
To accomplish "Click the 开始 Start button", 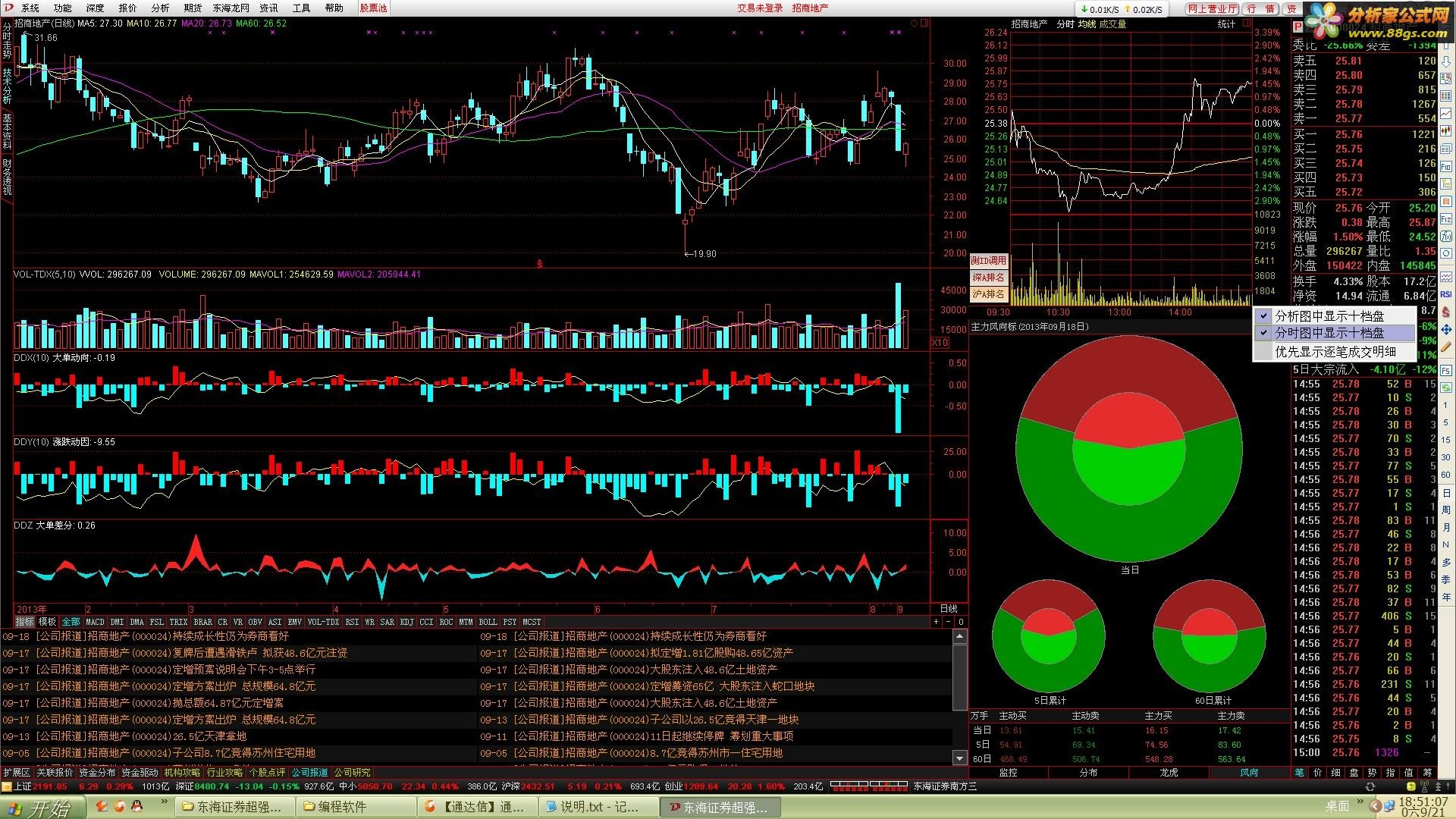I will coord(42,807).
